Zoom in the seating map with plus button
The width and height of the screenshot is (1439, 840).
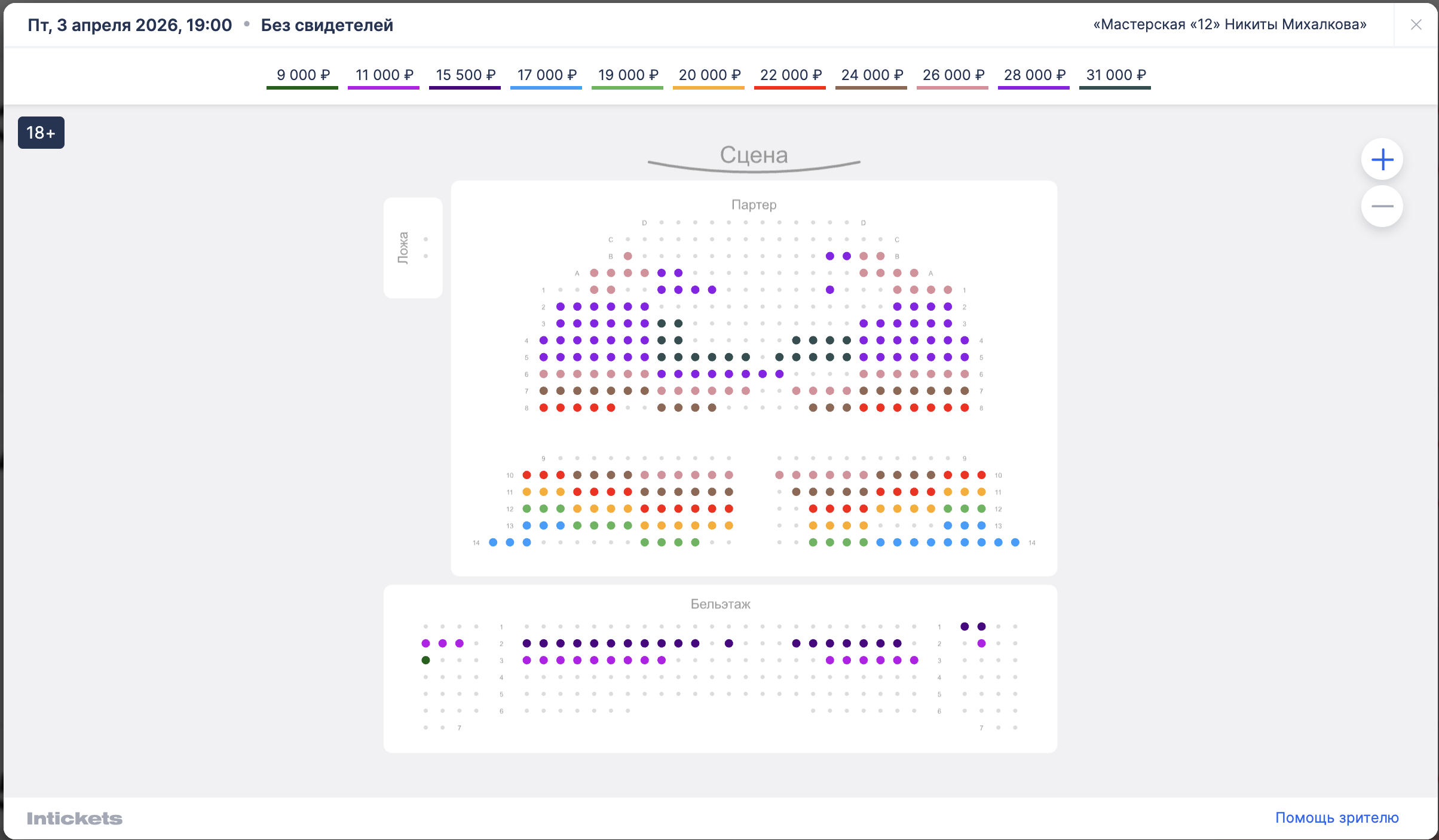(1382, 160)
